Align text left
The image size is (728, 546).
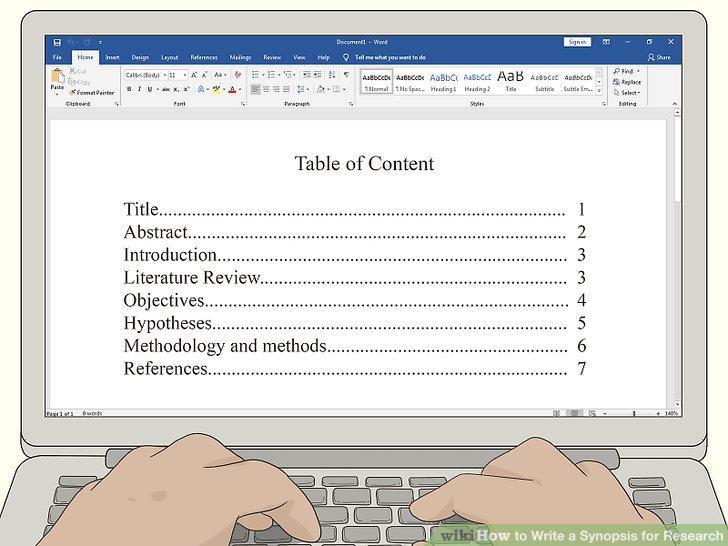pyautogui.click(x=255, y=89)
